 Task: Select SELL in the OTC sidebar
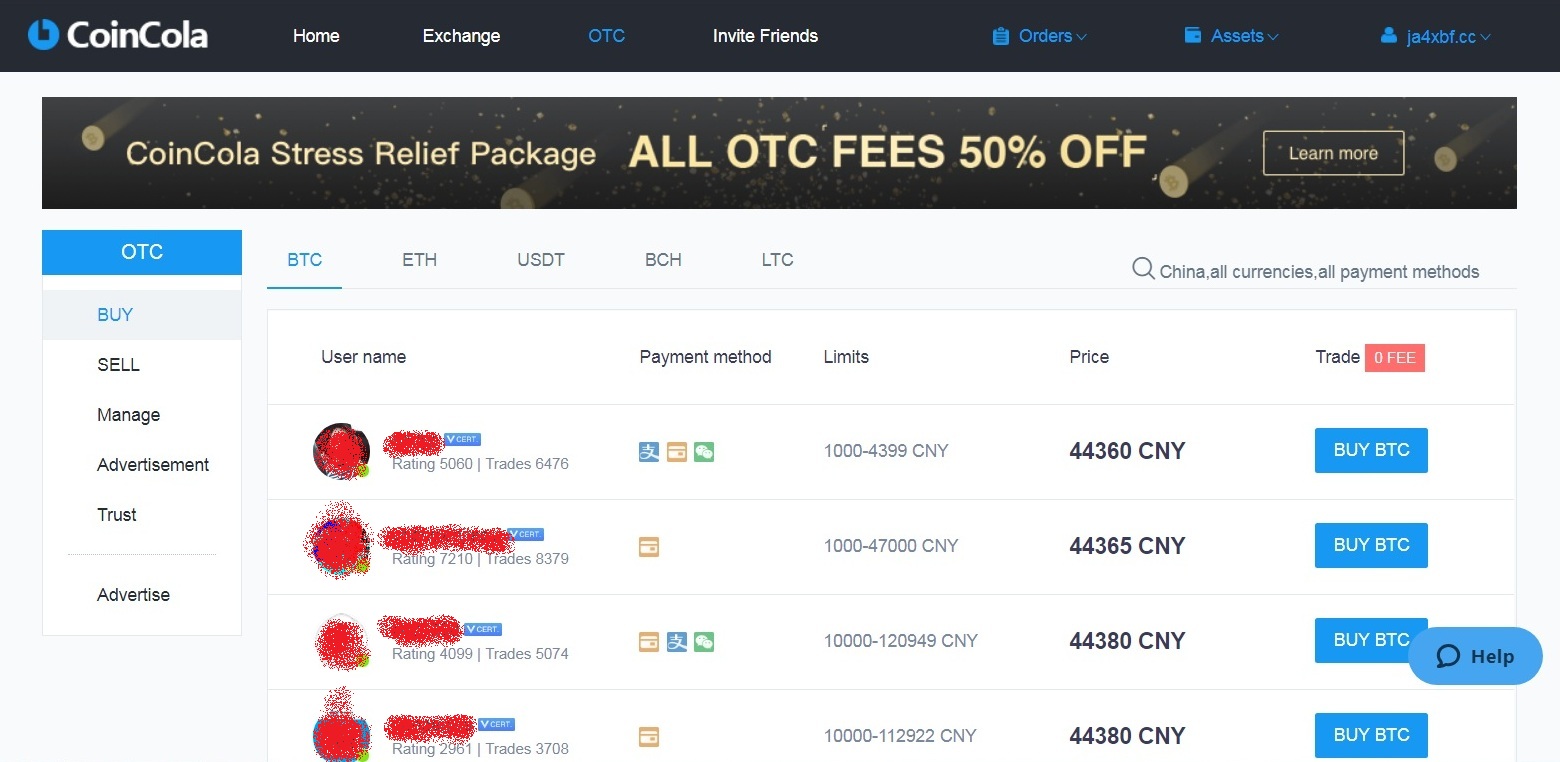click(118, 365)
